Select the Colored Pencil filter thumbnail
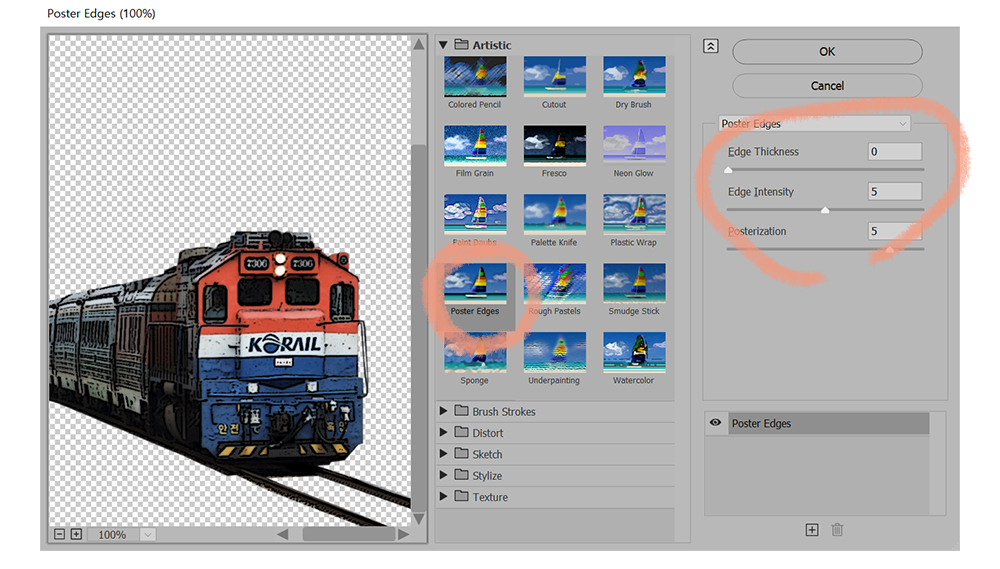Image resolution: width=1000 pixels, height=569 pixels. coord(475,77)
